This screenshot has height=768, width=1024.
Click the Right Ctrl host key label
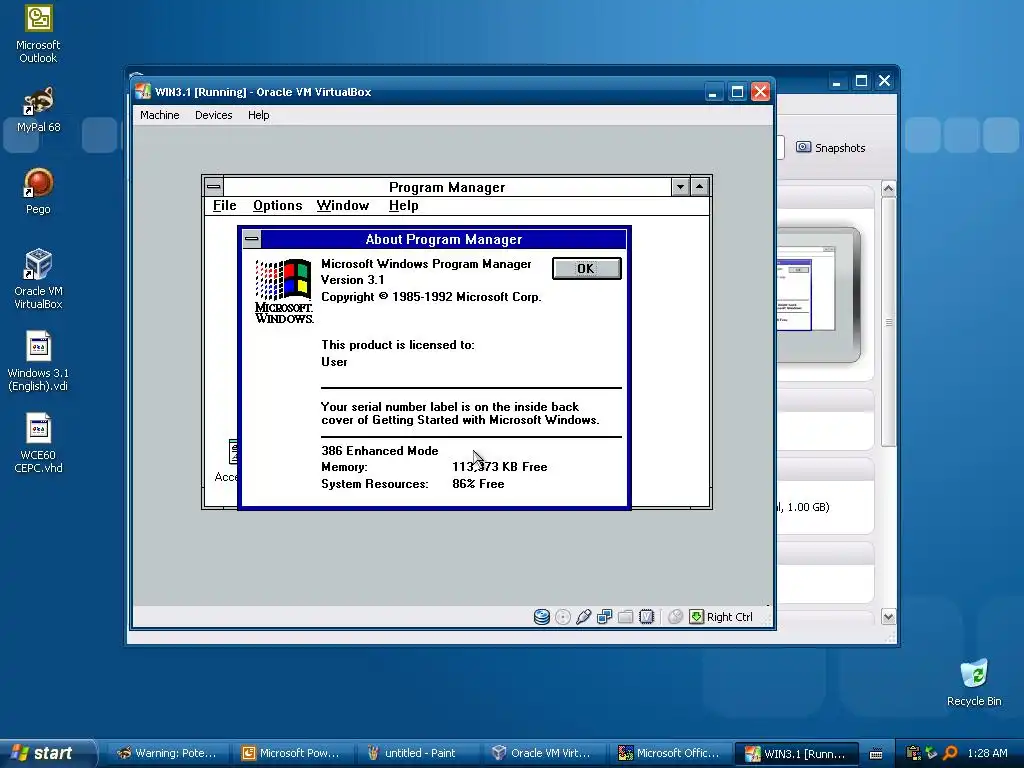tap(729, 617)
